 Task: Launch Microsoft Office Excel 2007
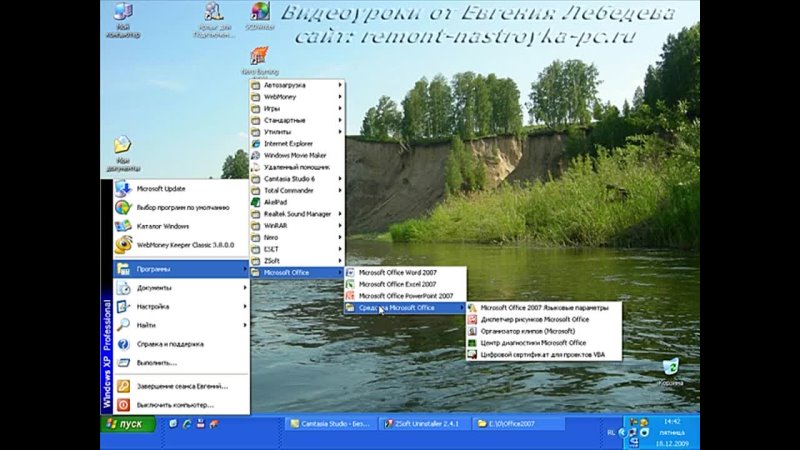pos(405,284)
